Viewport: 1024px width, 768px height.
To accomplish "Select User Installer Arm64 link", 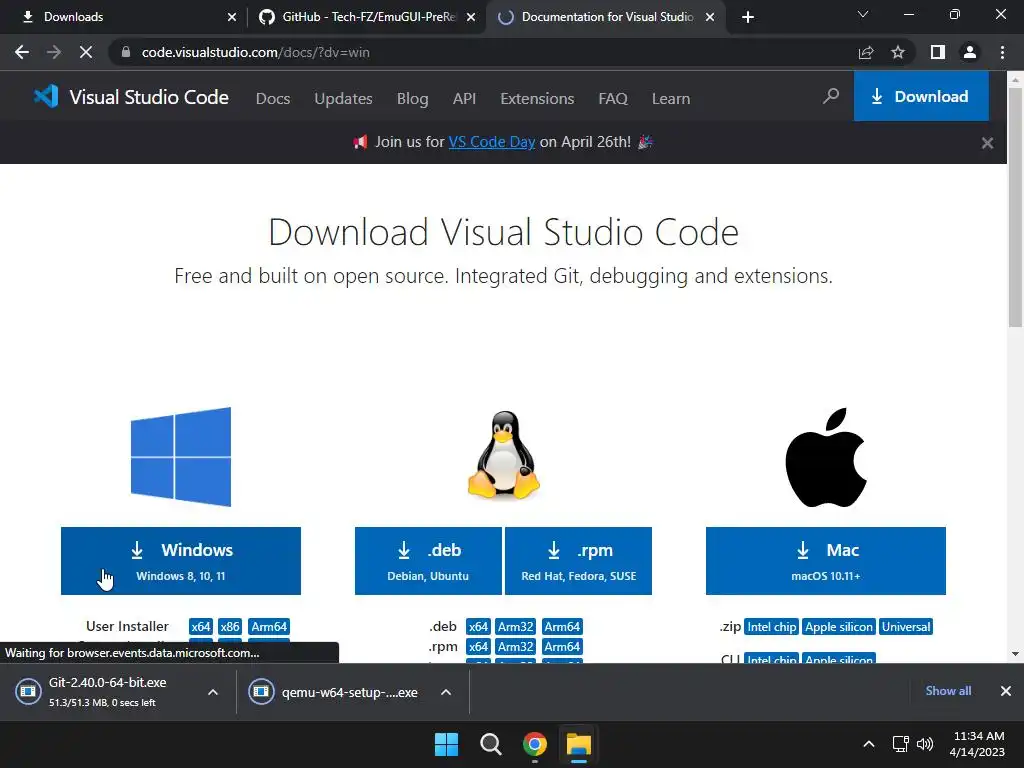I will pos(269,626).
